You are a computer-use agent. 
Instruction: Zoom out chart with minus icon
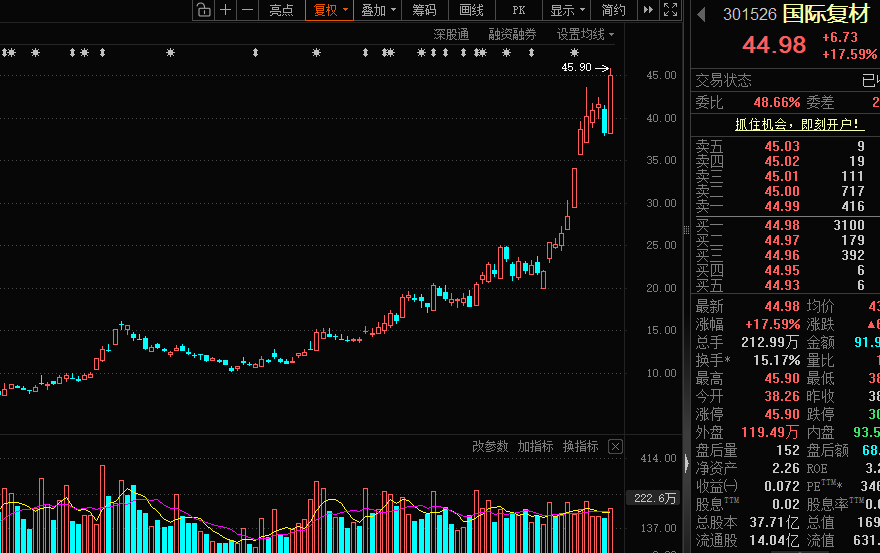(248, 10)
